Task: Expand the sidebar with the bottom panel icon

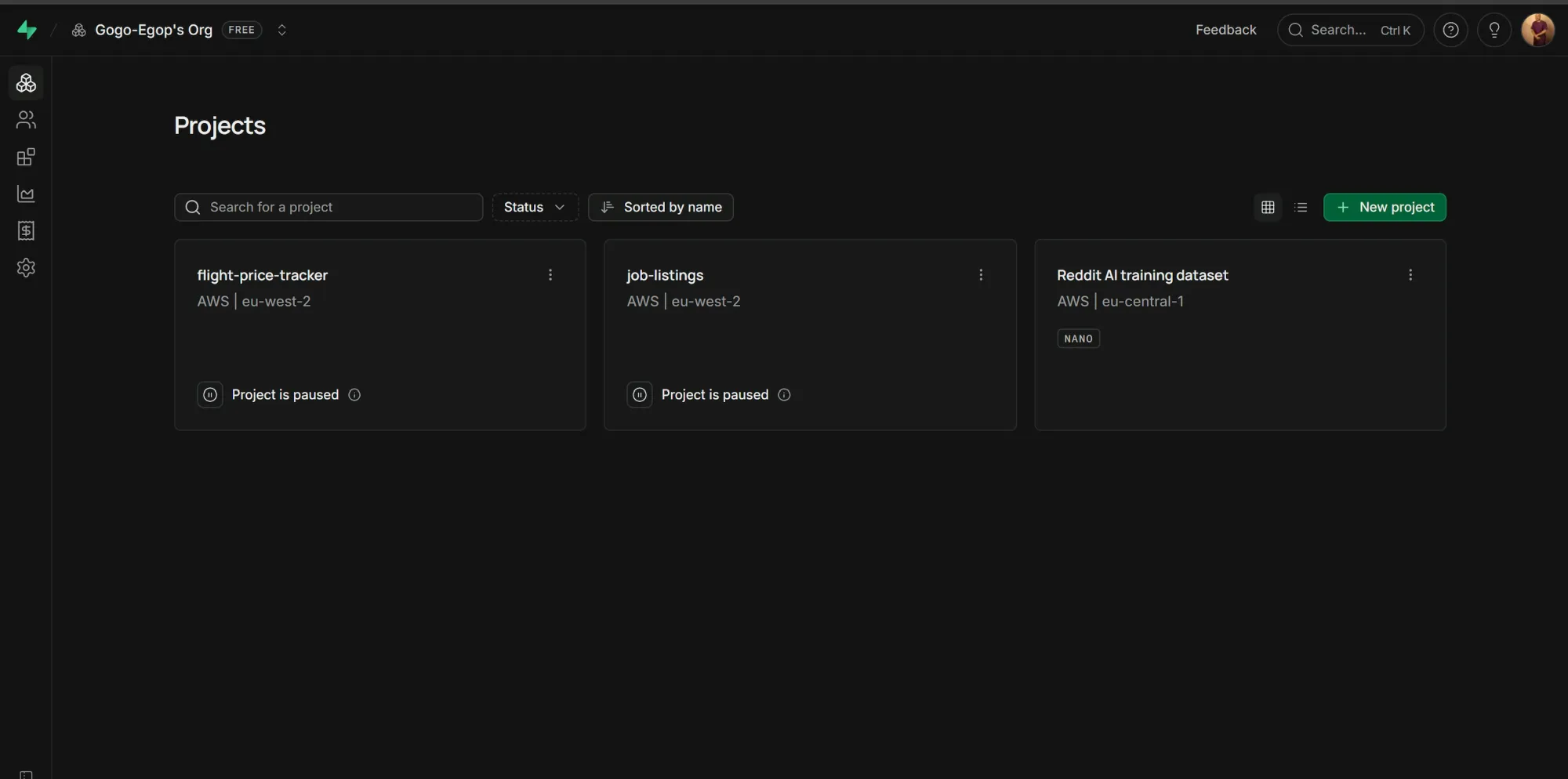Action: point(26,774)
